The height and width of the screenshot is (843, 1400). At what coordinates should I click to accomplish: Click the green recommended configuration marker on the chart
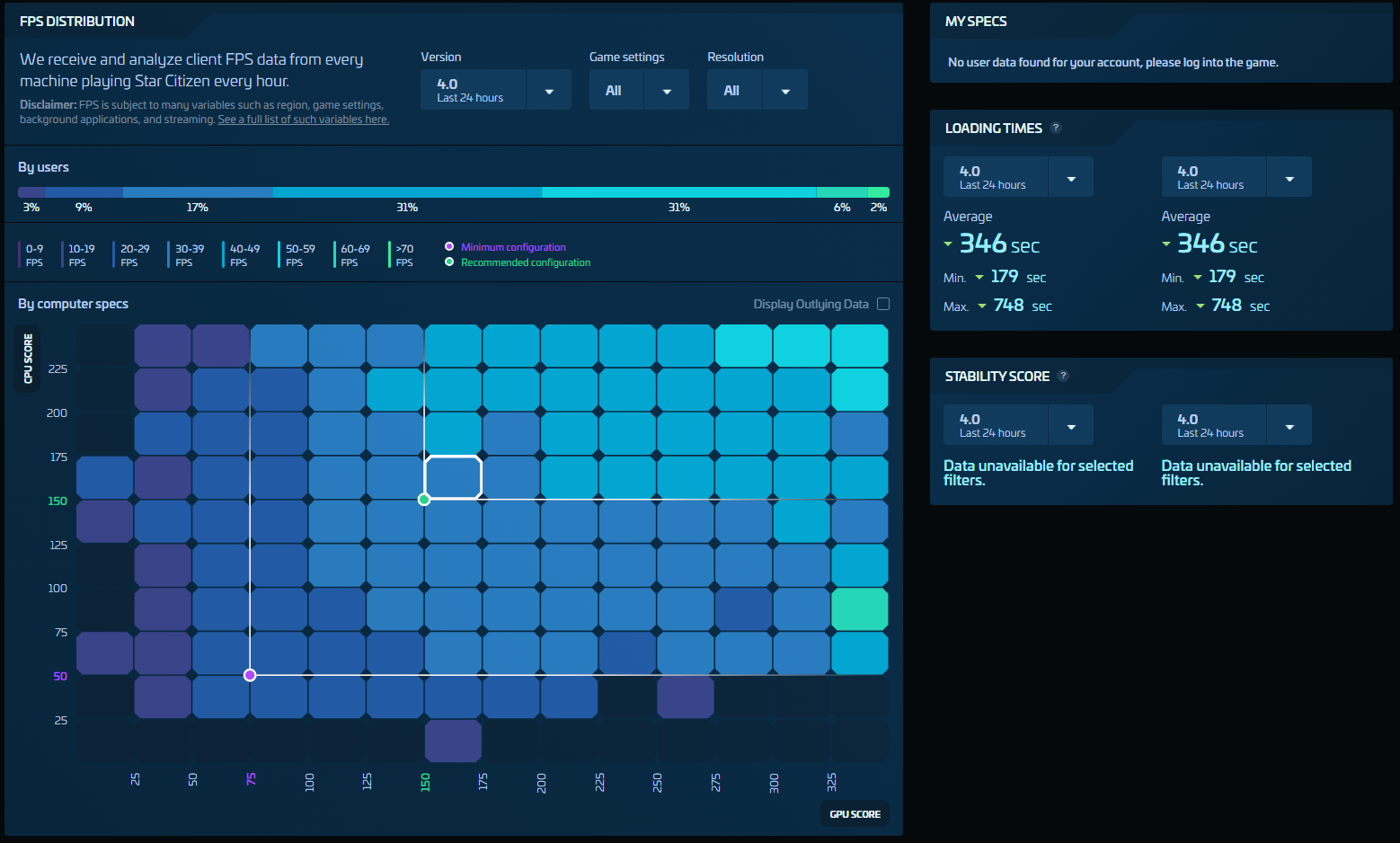[x=424, y=500]
